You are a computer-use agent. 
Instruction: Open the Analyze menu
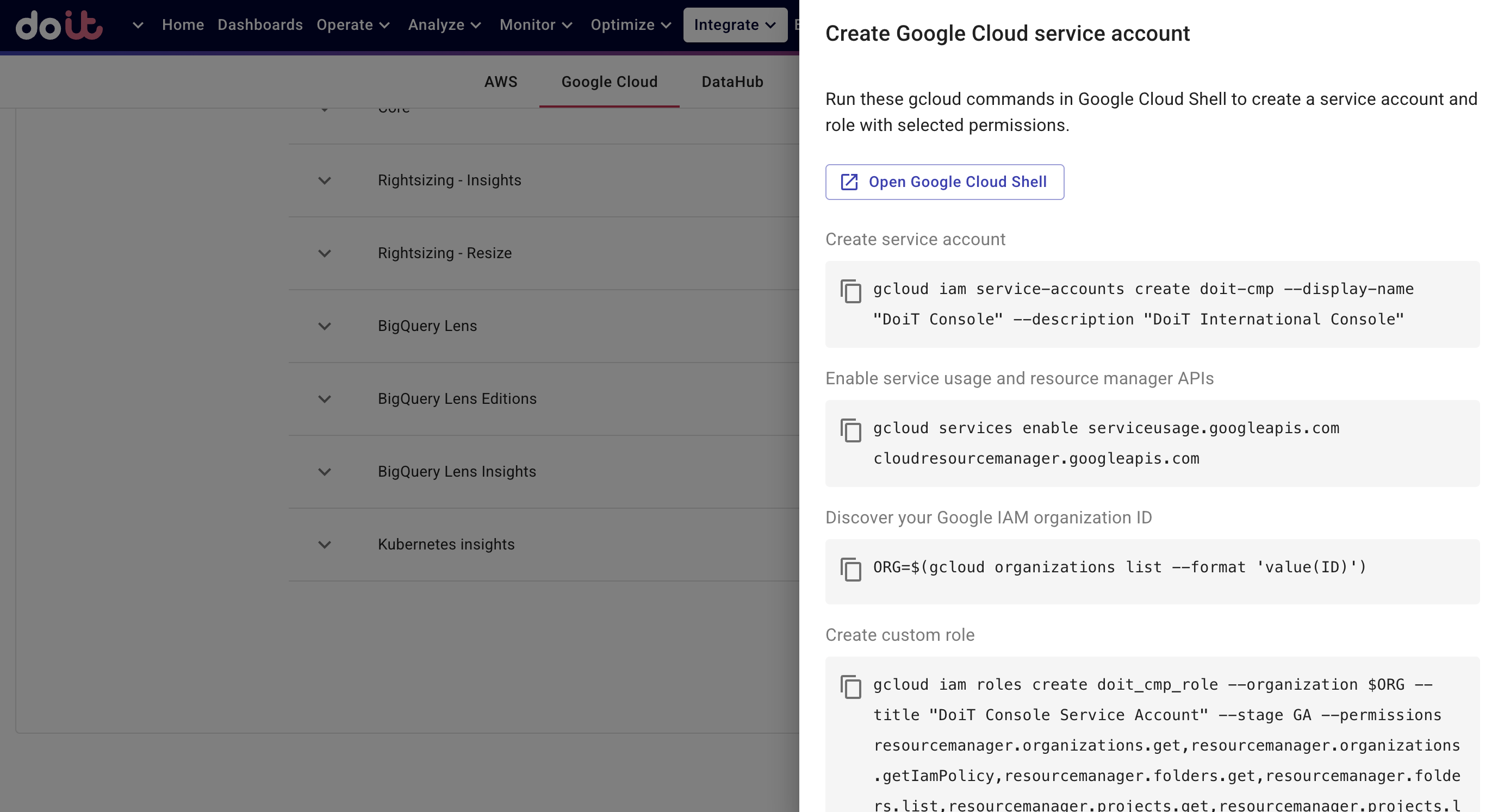pyautogui.click(x=444, y=25)
